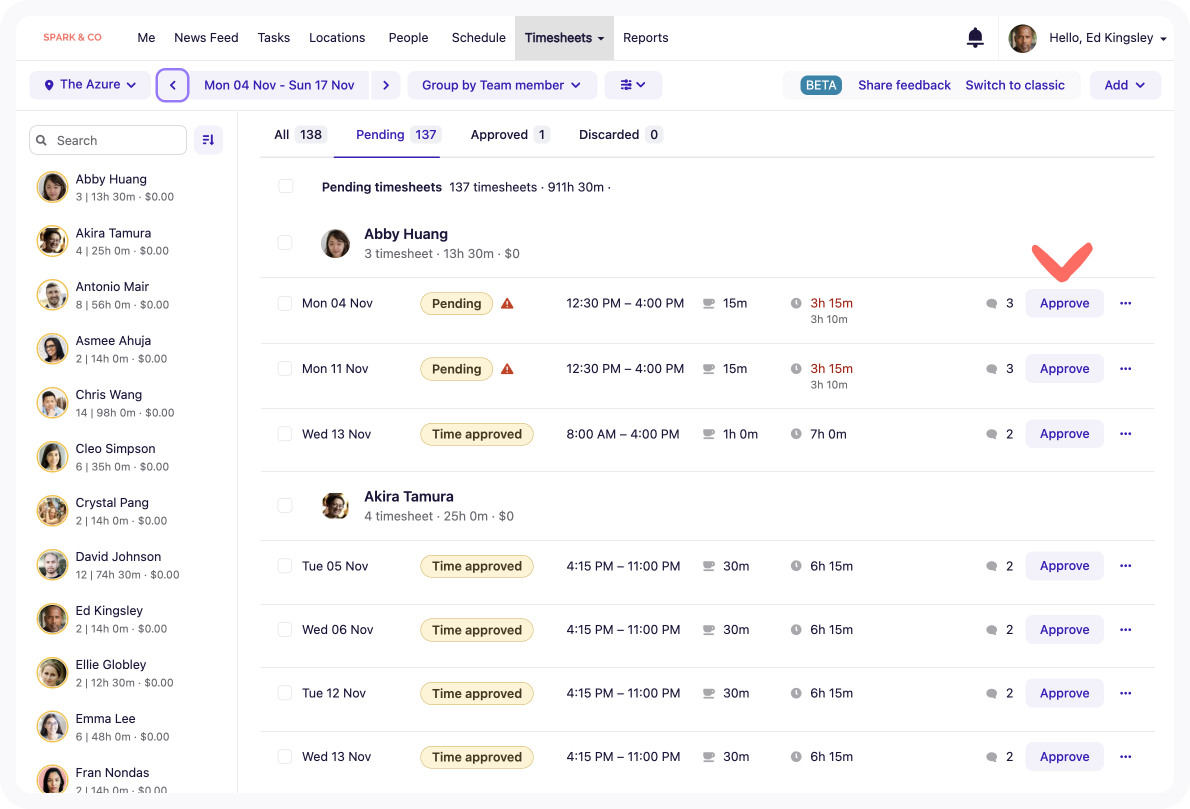Image resolution: width=1190 pixels, height=809 pixels.
Task: Check the Mon 11 Nov timesheet checkbox
Action: pos(285,369)
